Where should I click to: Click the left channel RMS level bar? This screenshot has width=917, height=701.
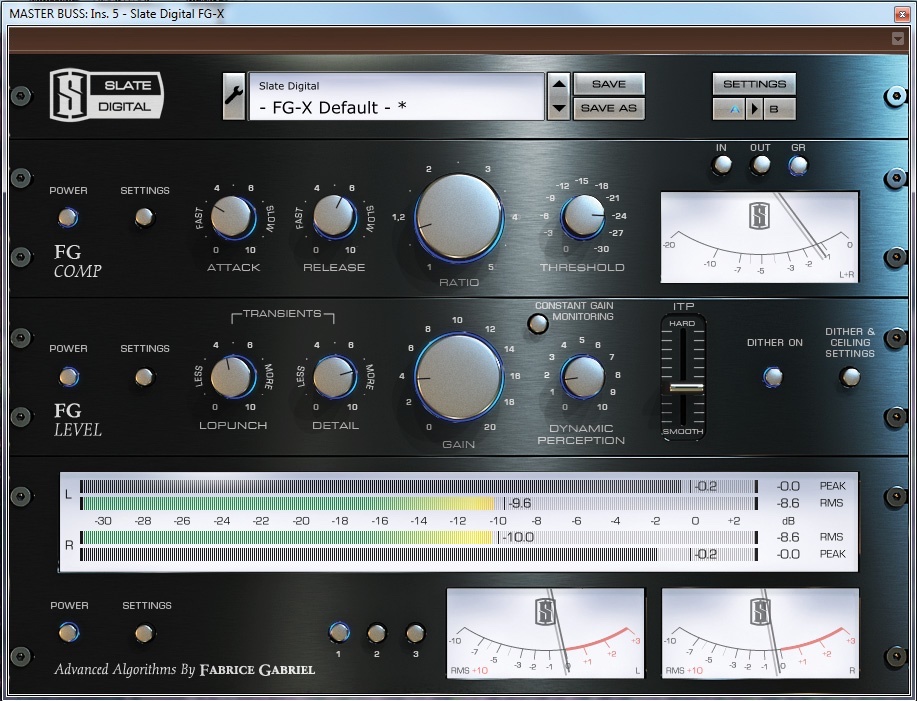[419, 503]
